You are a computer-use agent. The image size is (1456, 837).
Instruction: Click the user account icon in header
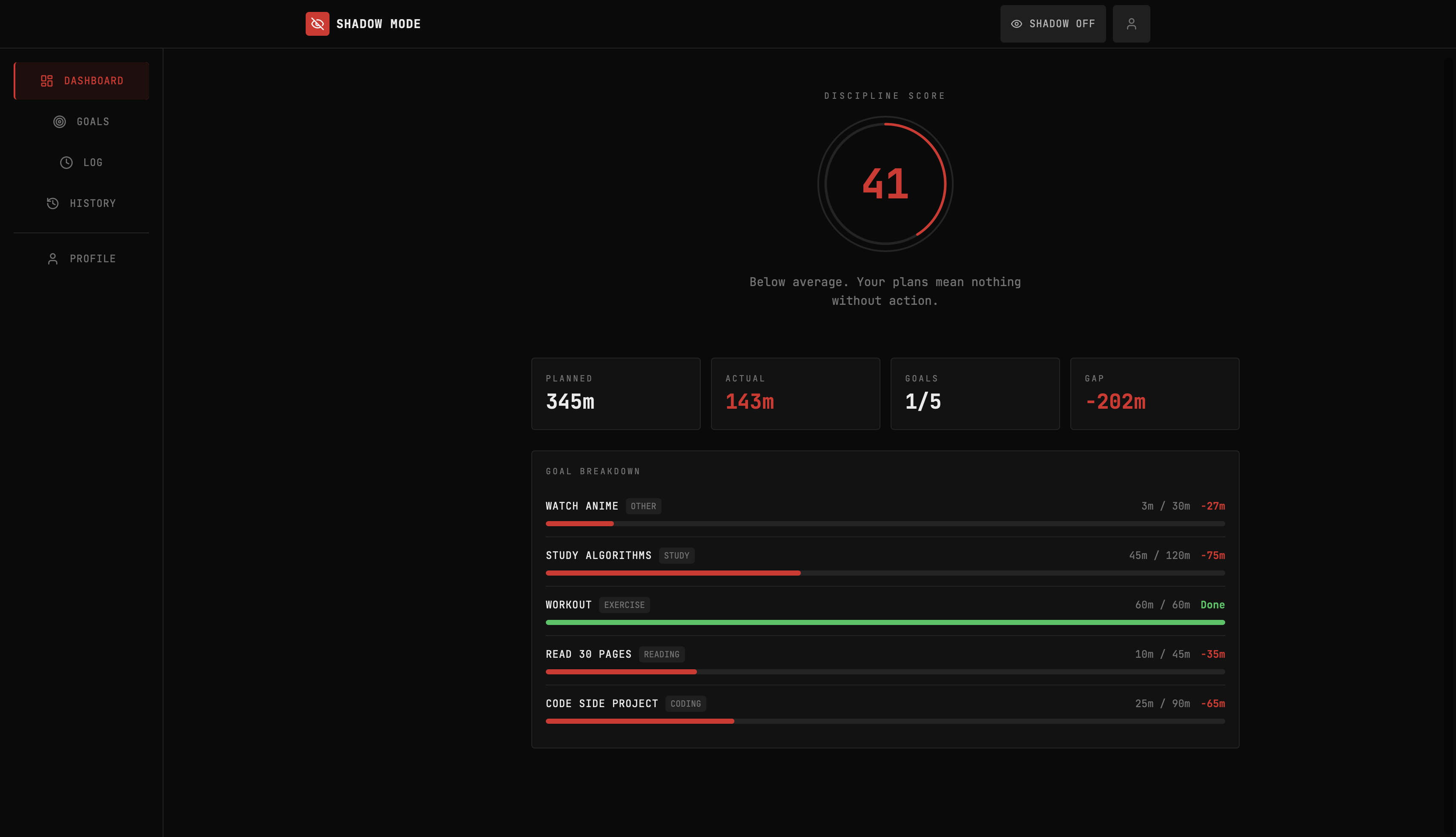tap(1131, 23)
